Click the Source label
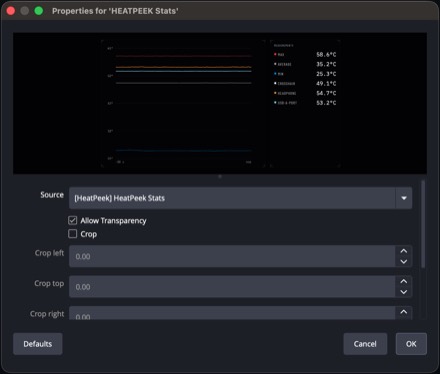Screen dimensions: 440x374 click(x=52, y=195)
